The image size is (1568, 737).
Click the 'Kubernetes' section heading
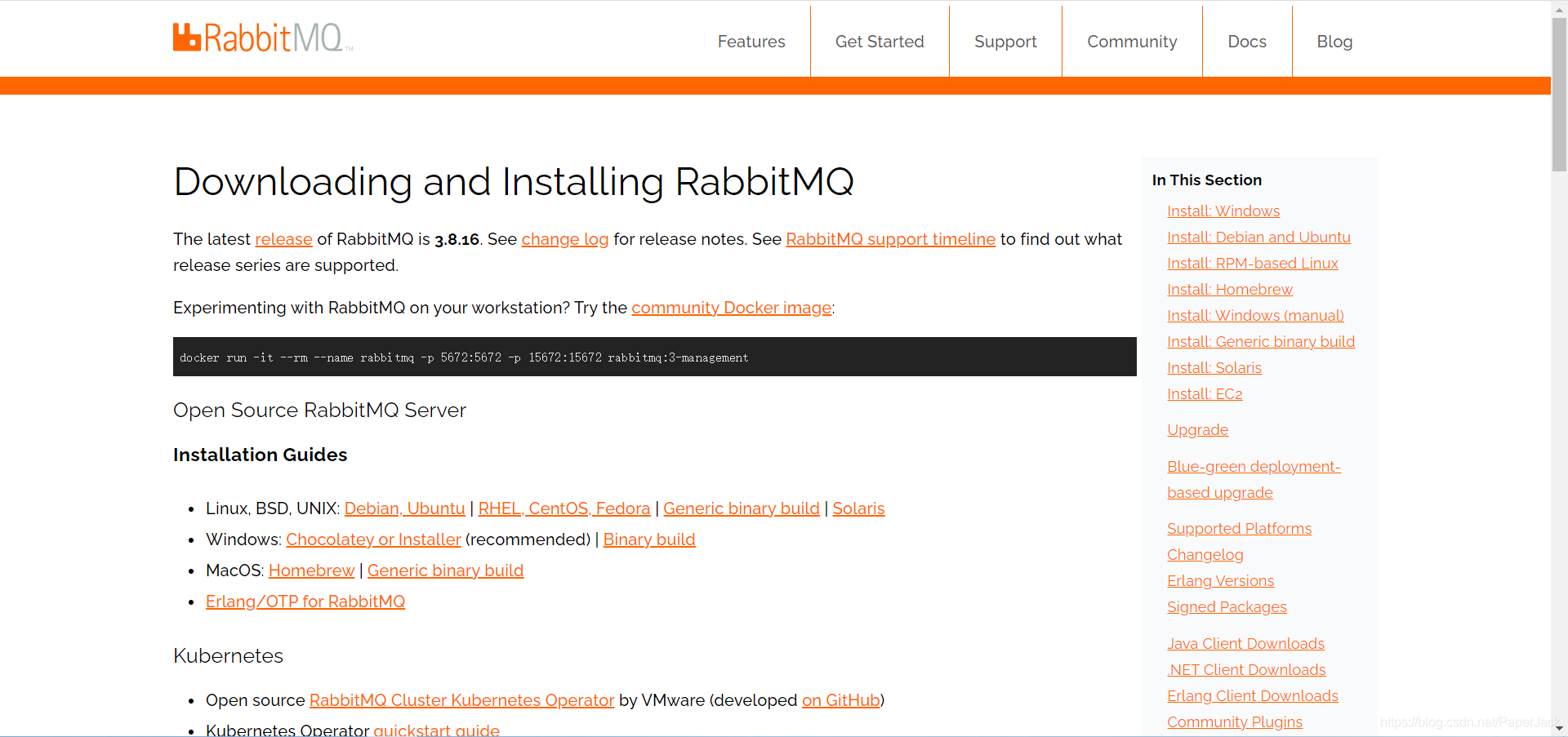coord(228,656)
